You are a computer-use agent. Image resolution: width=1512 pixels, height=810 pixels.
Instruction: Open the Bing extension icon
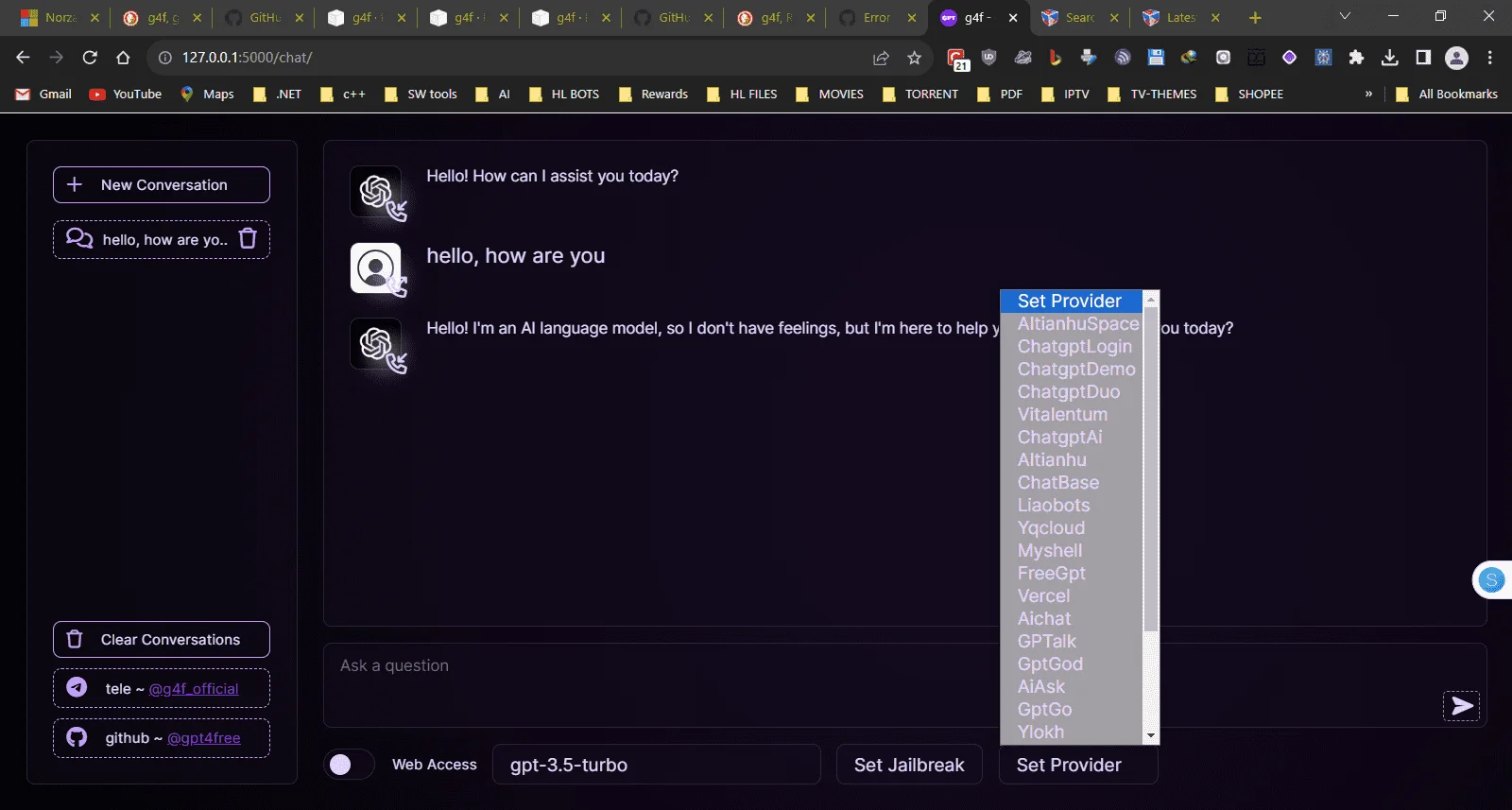(1055, 58)
